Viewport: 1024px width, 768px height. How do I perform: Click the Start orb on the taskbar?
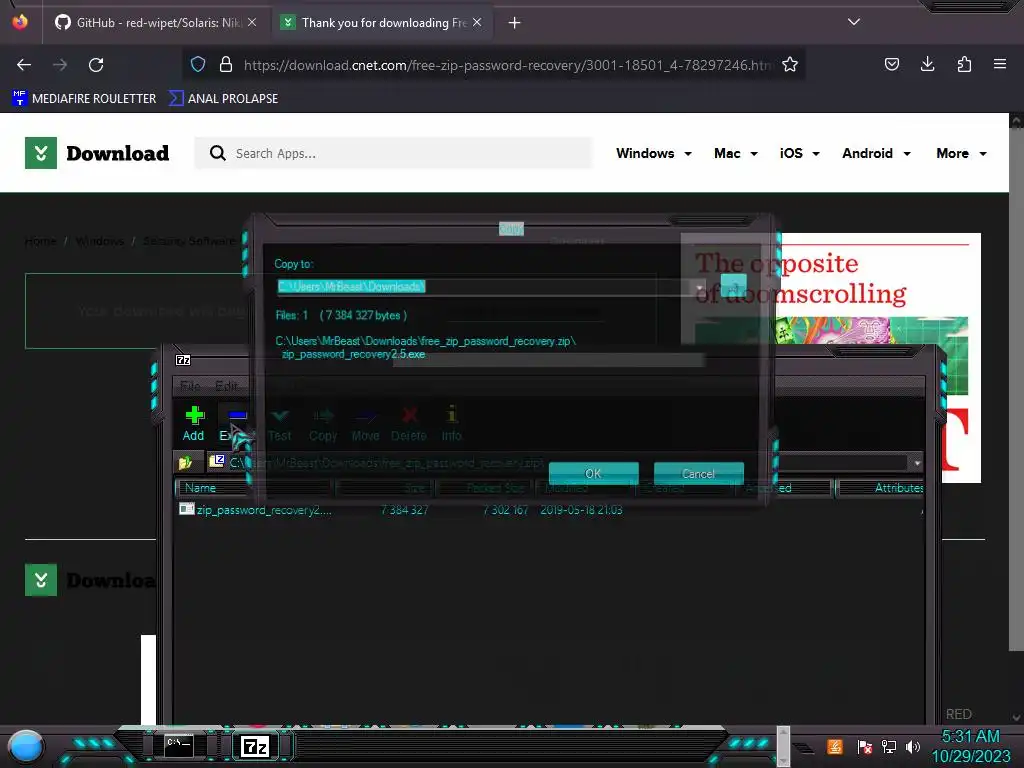pos(26,748)
